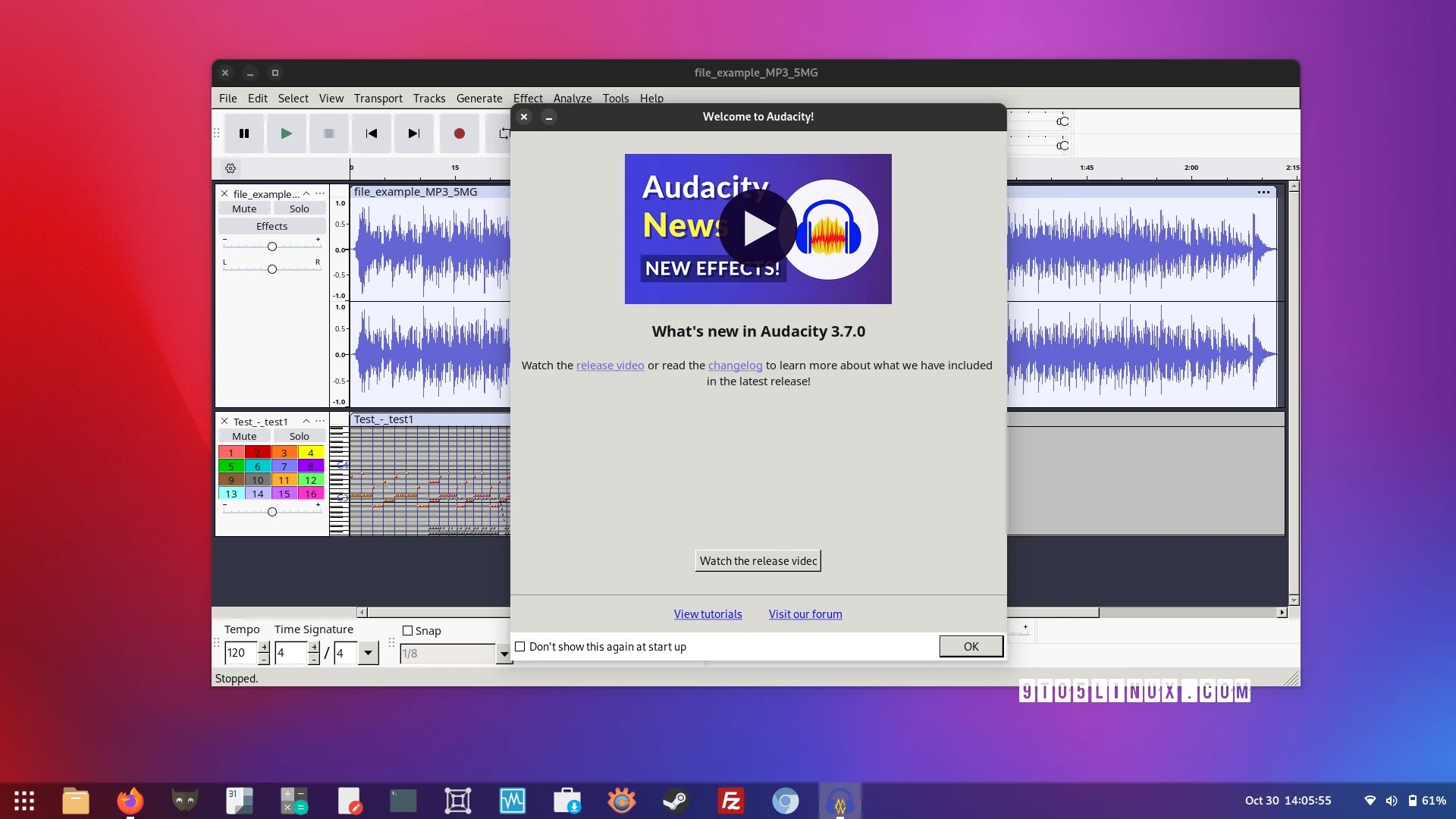The height and width of the screenshot is (819, 1456).
Task: Mute the file_example audio track
Action: click(x=244, y=209)
